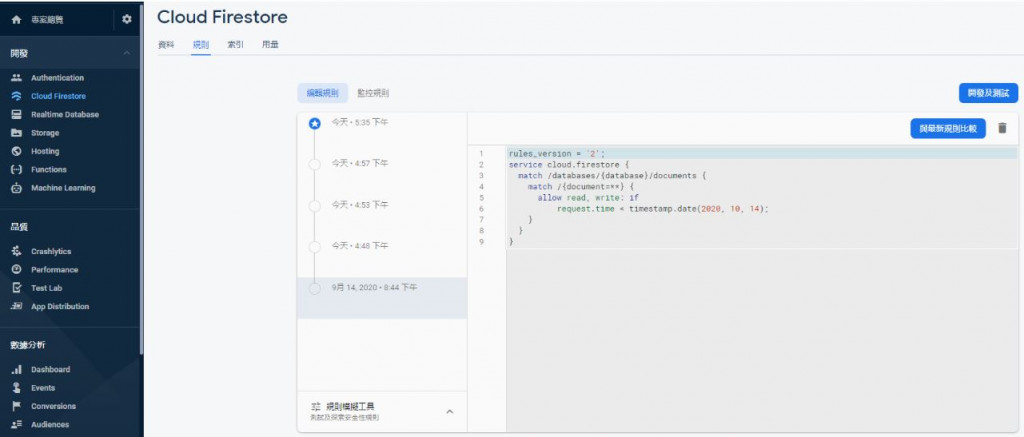The image size is (1024, 437).
Task: Click line number 9 in gutter
Action: coord(481,241)
